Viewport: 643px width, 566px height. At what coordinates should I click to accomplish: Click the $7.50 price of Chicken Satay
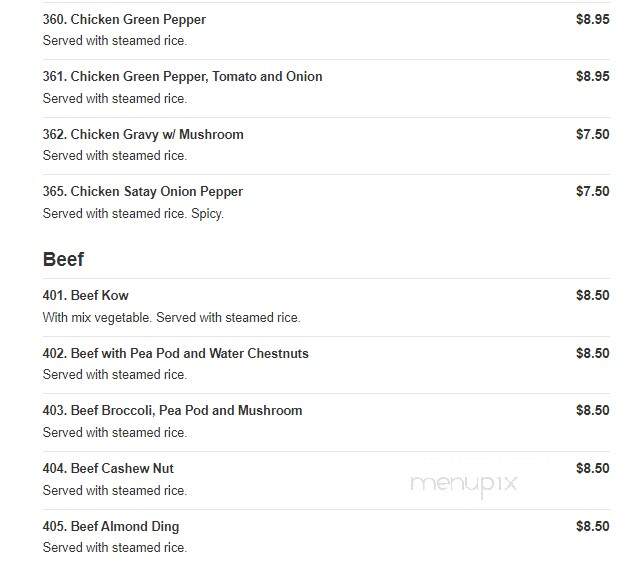click(x=593, y=191)
